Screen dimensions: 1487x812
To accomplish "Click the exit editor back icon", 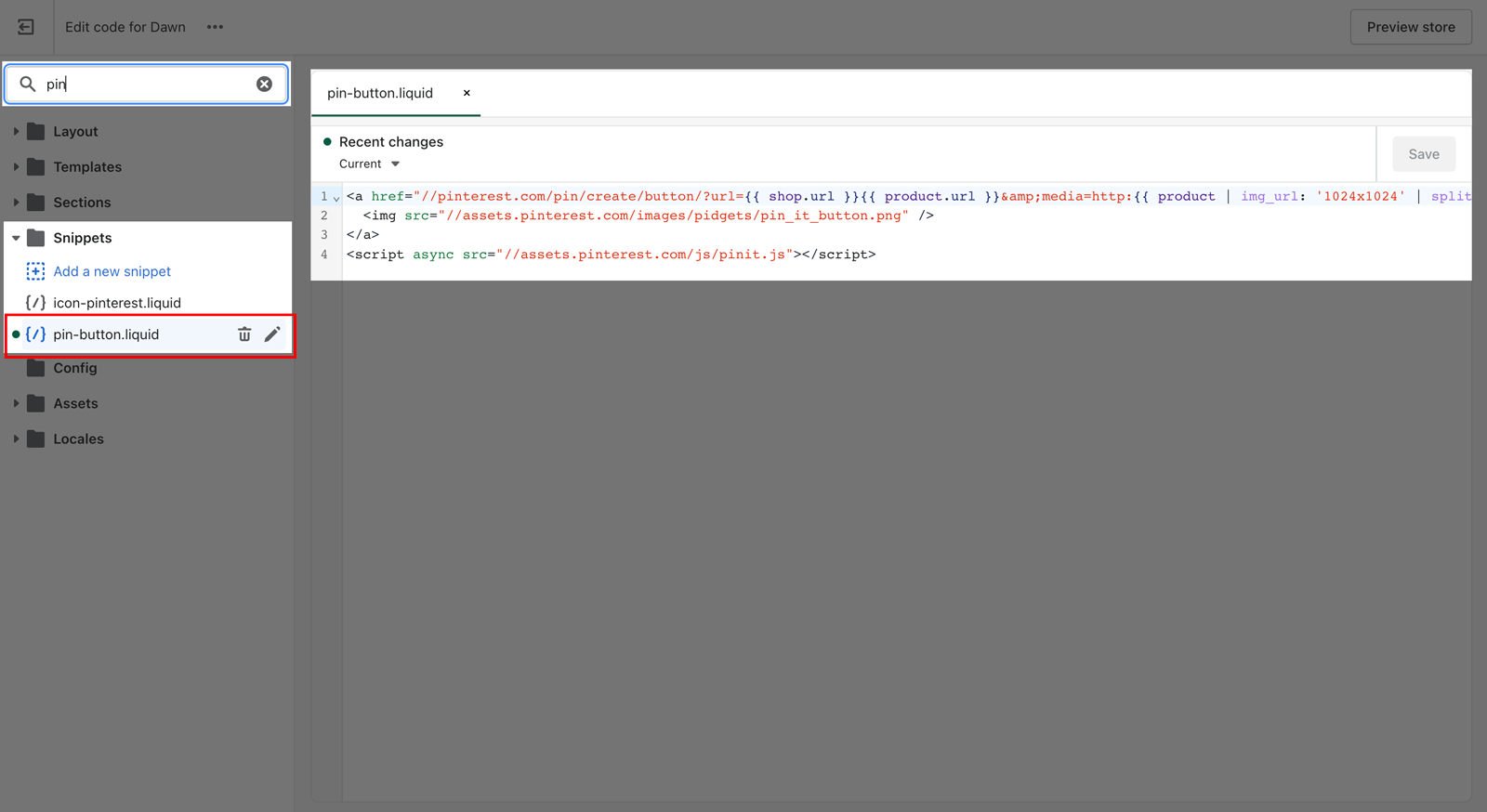I will point(26,27).
